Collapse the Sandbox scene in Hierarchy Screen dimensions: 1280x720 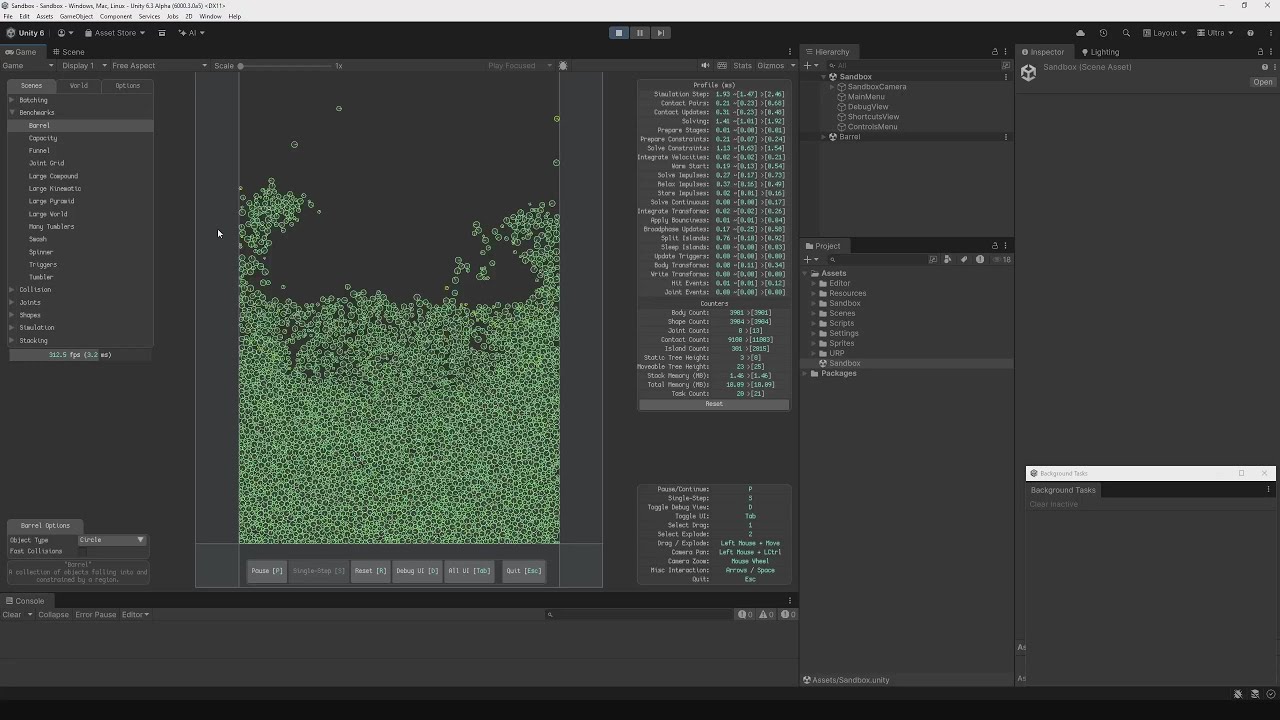826,77
